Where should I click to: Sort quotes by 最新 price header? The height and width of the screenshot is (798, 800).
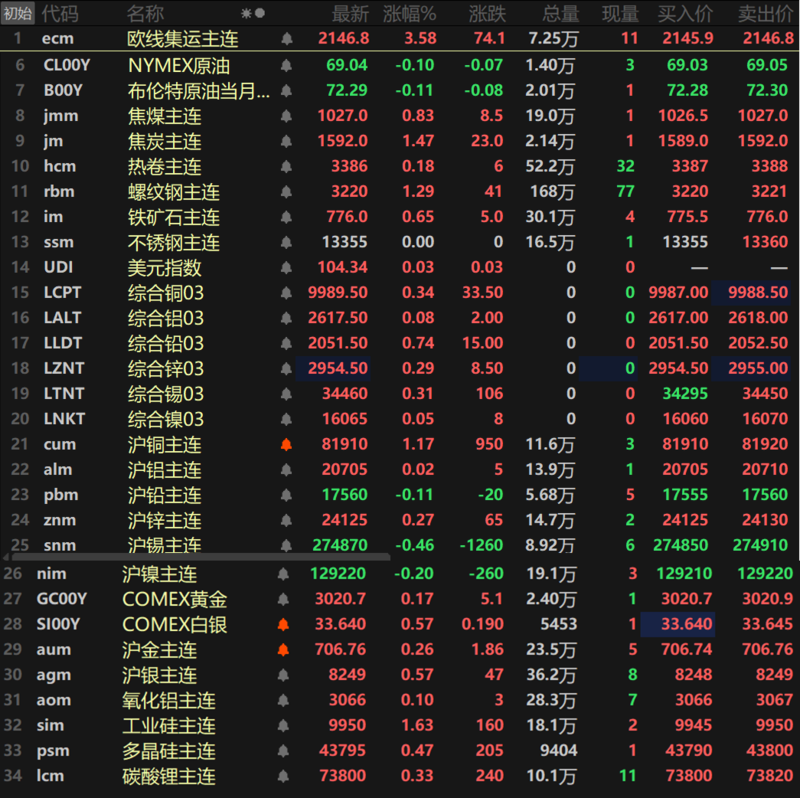coord(350,14)
